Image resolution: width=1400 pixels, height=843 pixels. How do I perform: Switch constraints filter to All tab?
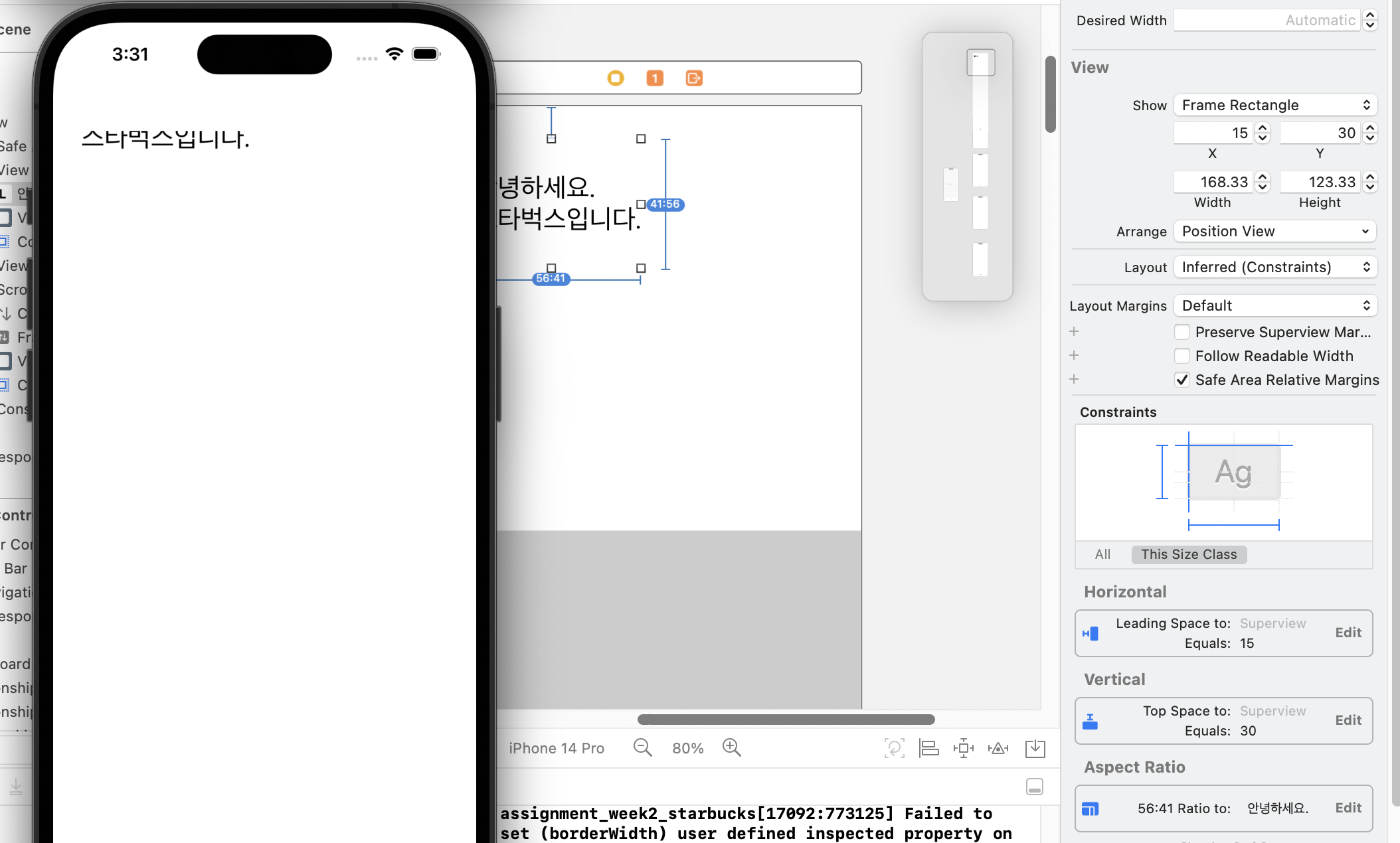coord(1102,554)
